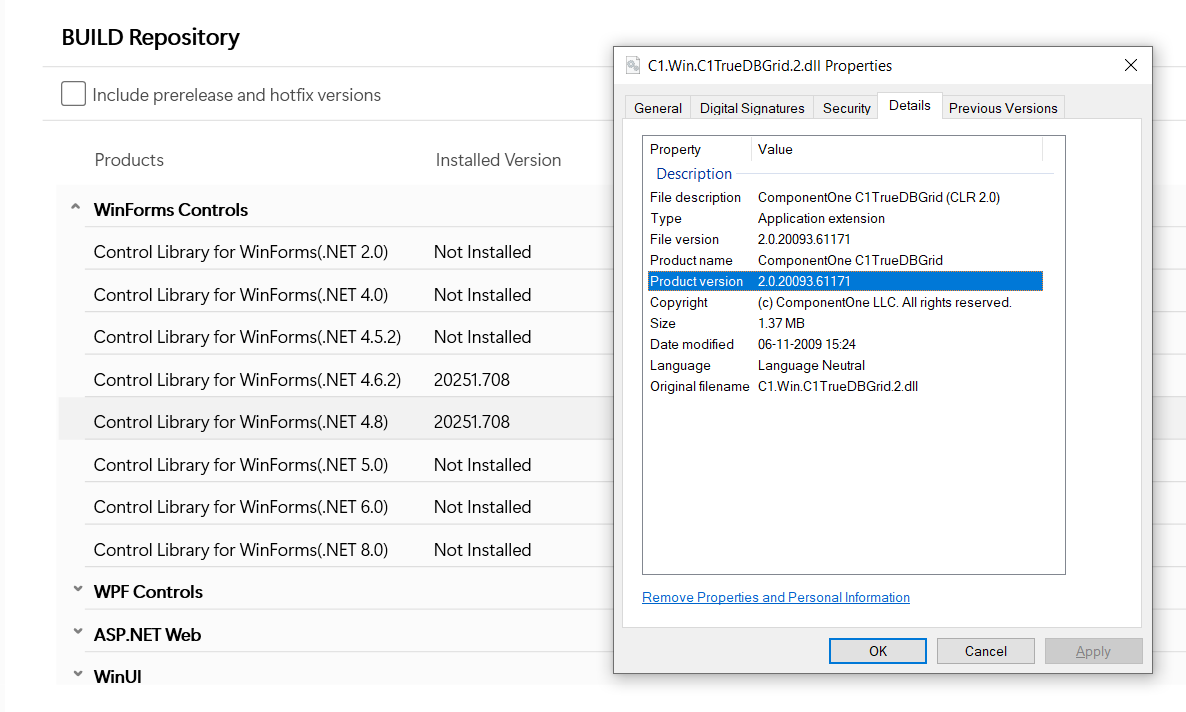Expand the WinUI group
Screen dimensions: 1186x712
(78, 674)
